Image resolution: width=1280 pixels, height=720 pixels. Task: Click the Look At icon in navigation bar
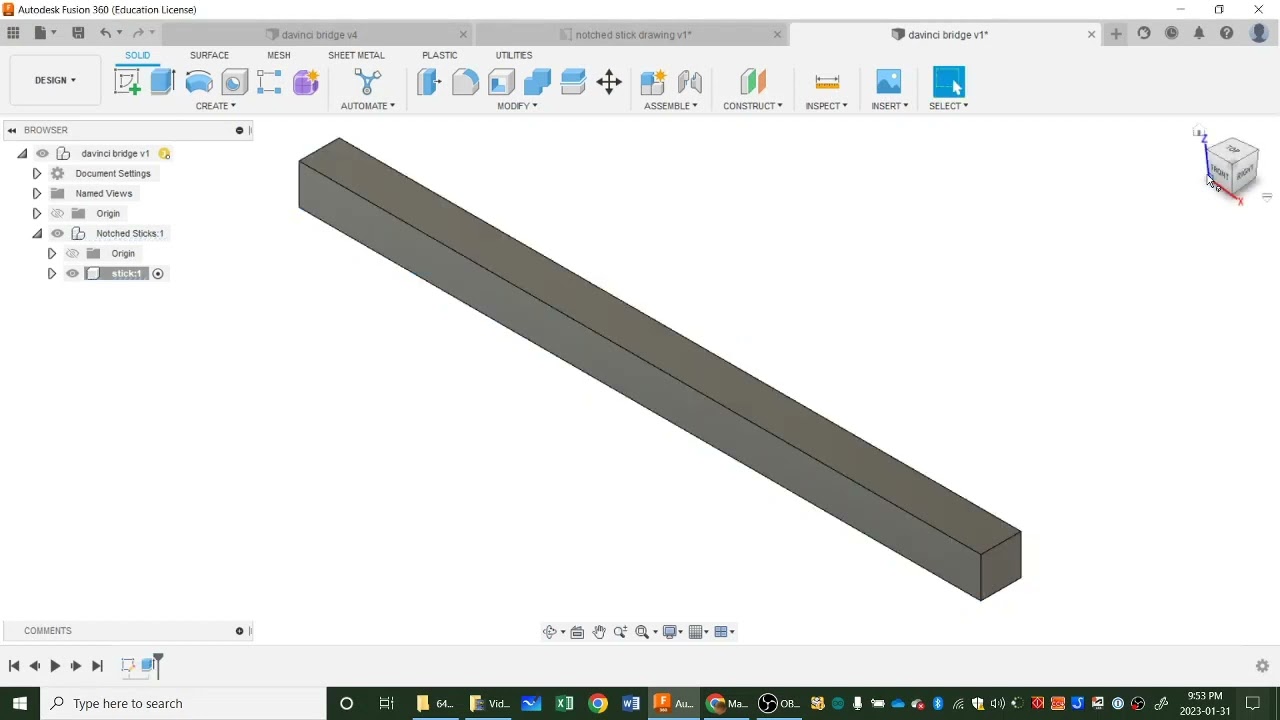click(x=577, y=632)
